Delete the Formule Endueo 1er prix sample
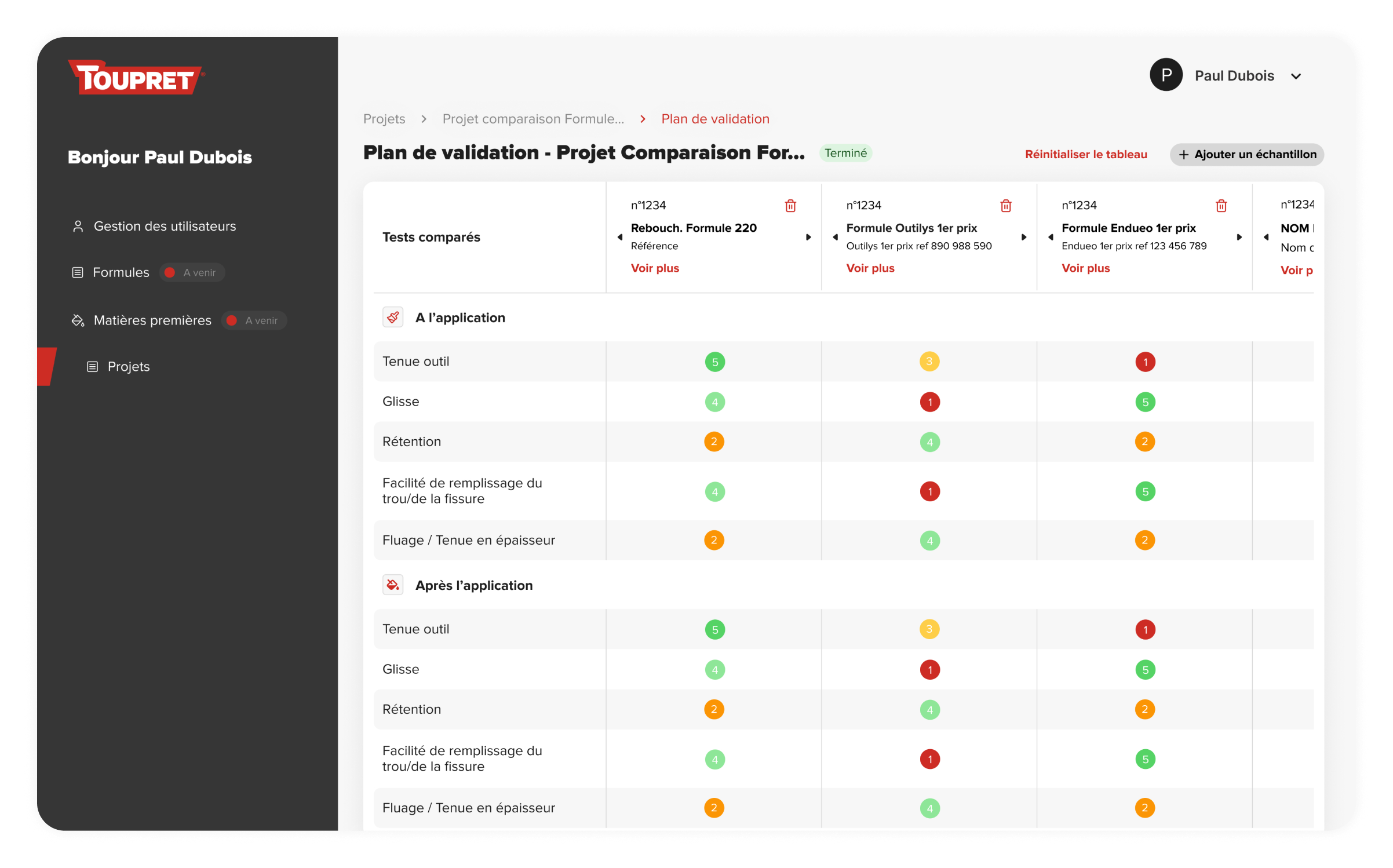The height and width of the screenshot is (868, 1393). click(1221, 206)
